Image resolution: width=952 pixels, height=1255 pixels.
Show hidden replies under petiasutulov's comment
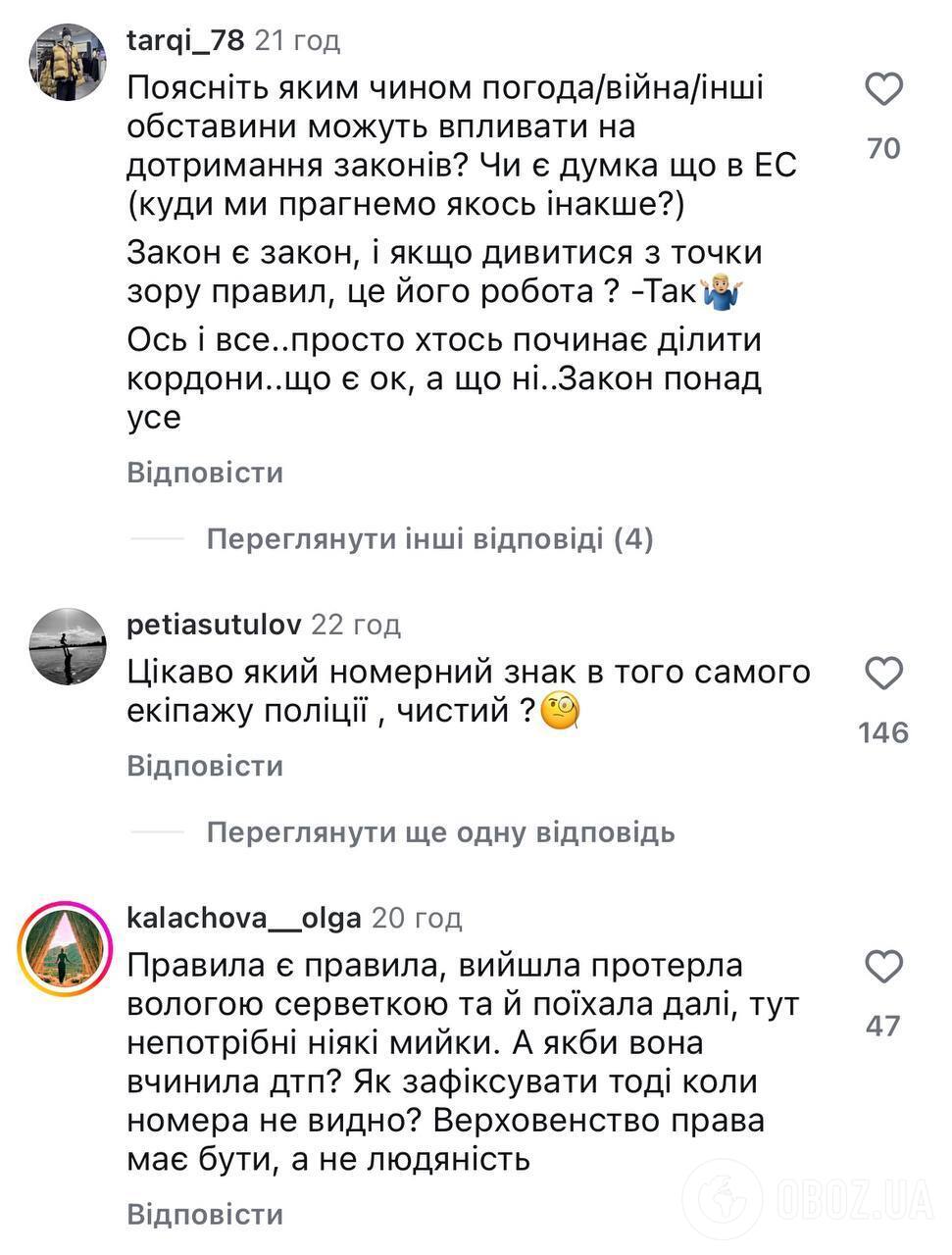(x=441, y=832)
